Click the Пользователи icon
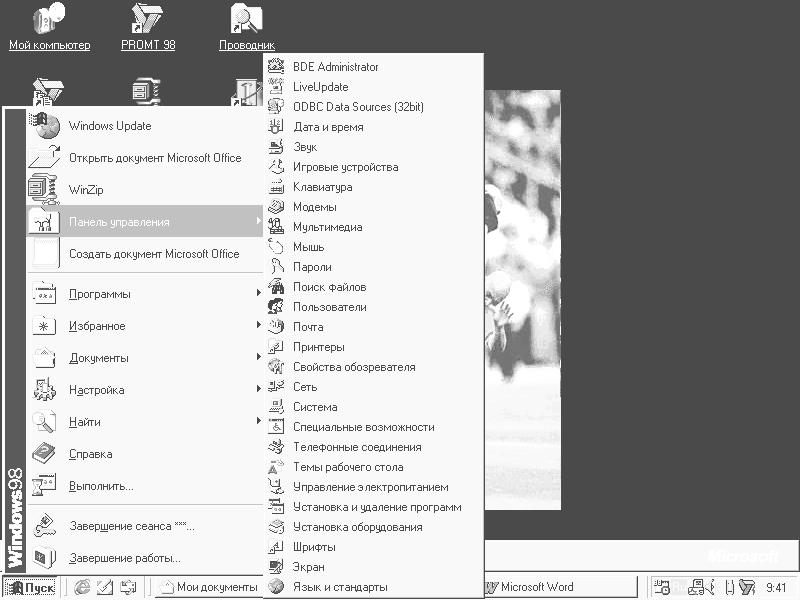The image size is (800, 600). pyautogui.click(x=276, y=307)
